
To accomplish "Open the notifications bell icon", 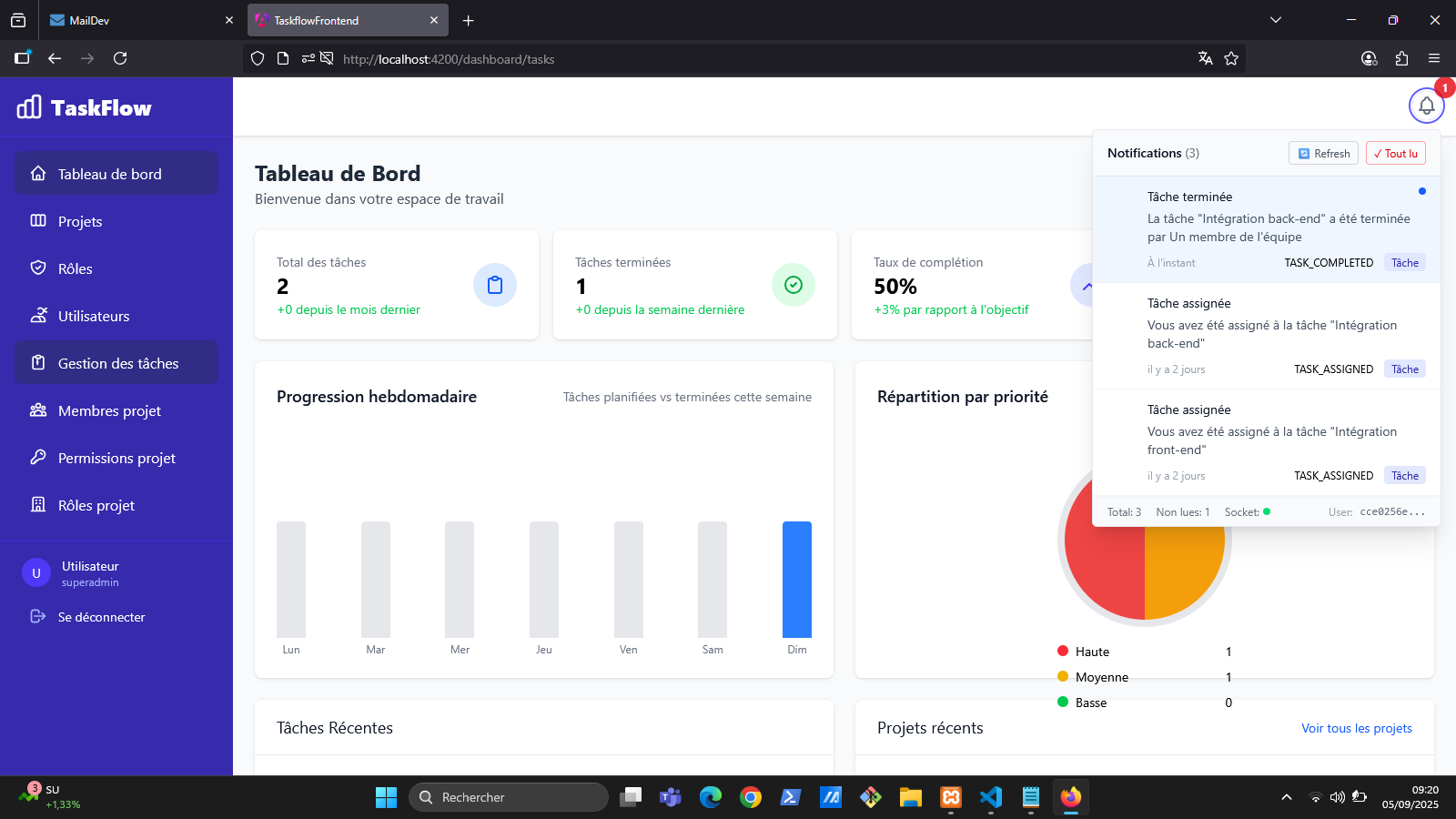I will (1426, 106).
